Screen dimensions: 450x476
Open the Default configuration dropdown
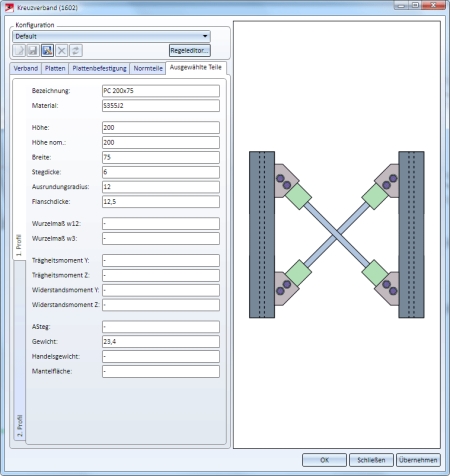coord(111,36)
